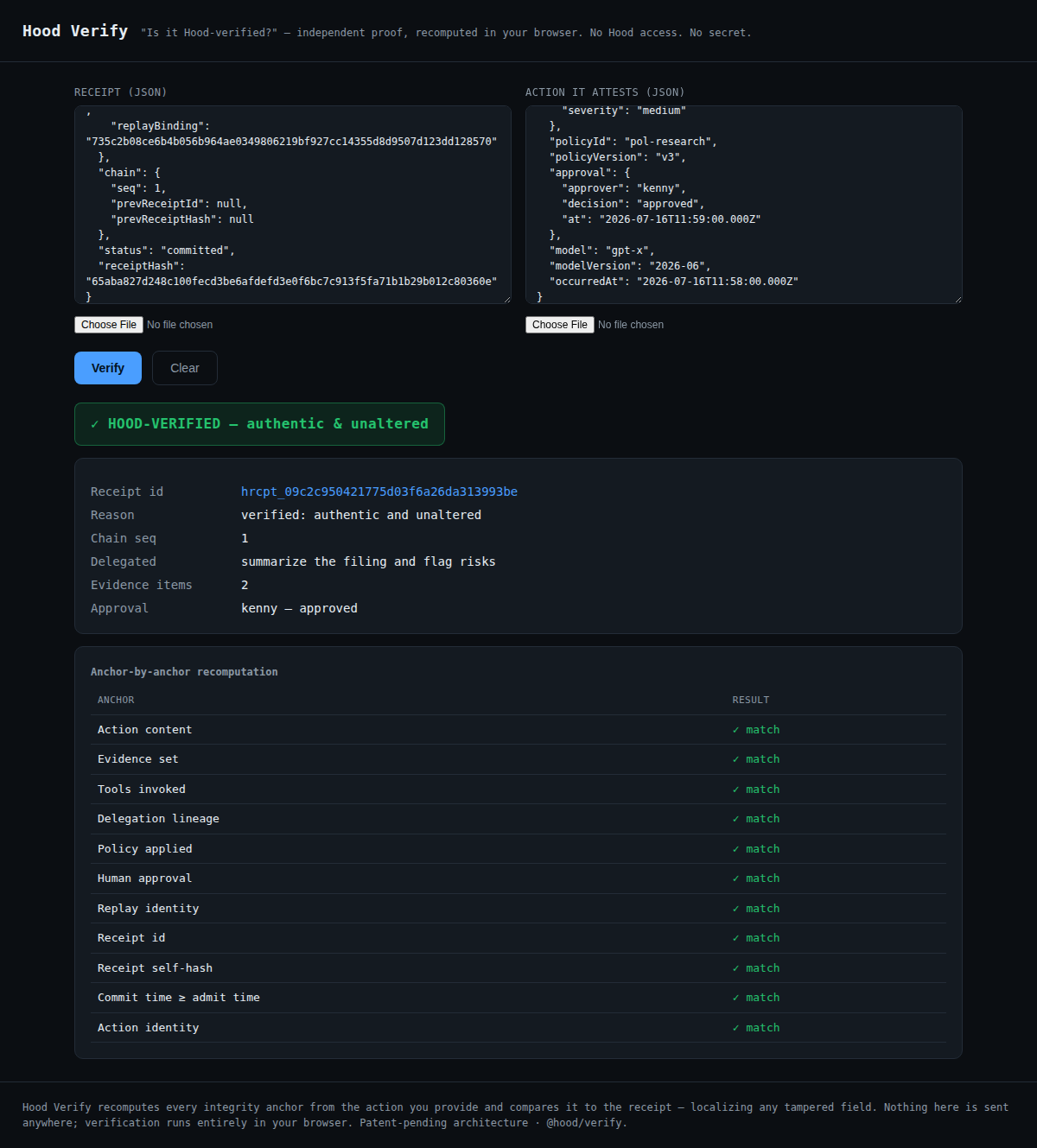Select the Action content anchor row
Screen dimensions: 1037x1148
pos(518,730)
